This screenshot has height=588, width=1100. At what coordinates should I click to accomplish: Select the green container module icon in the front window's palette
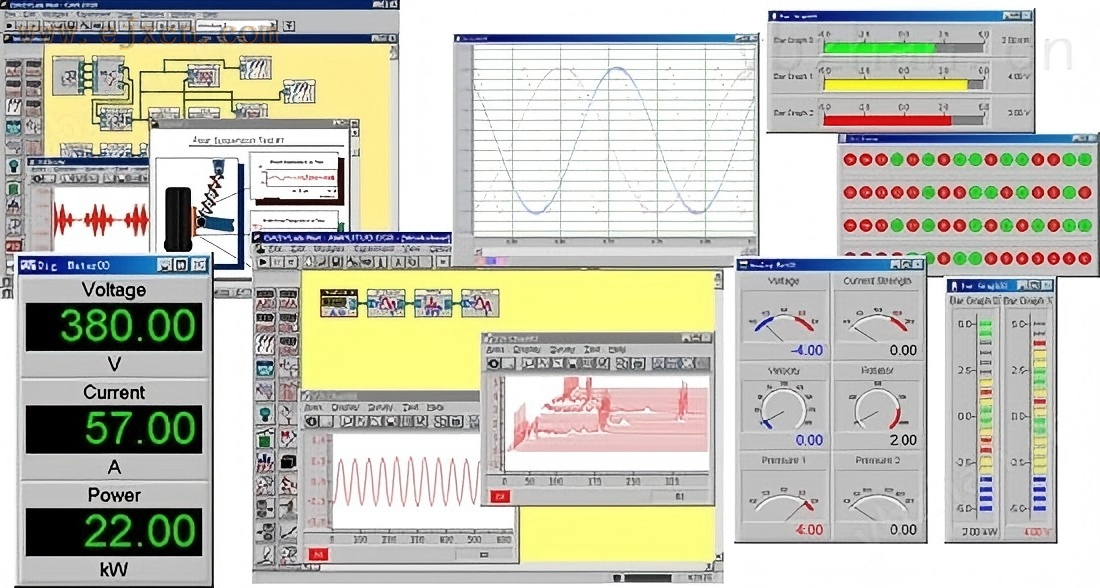click(265, 439)
